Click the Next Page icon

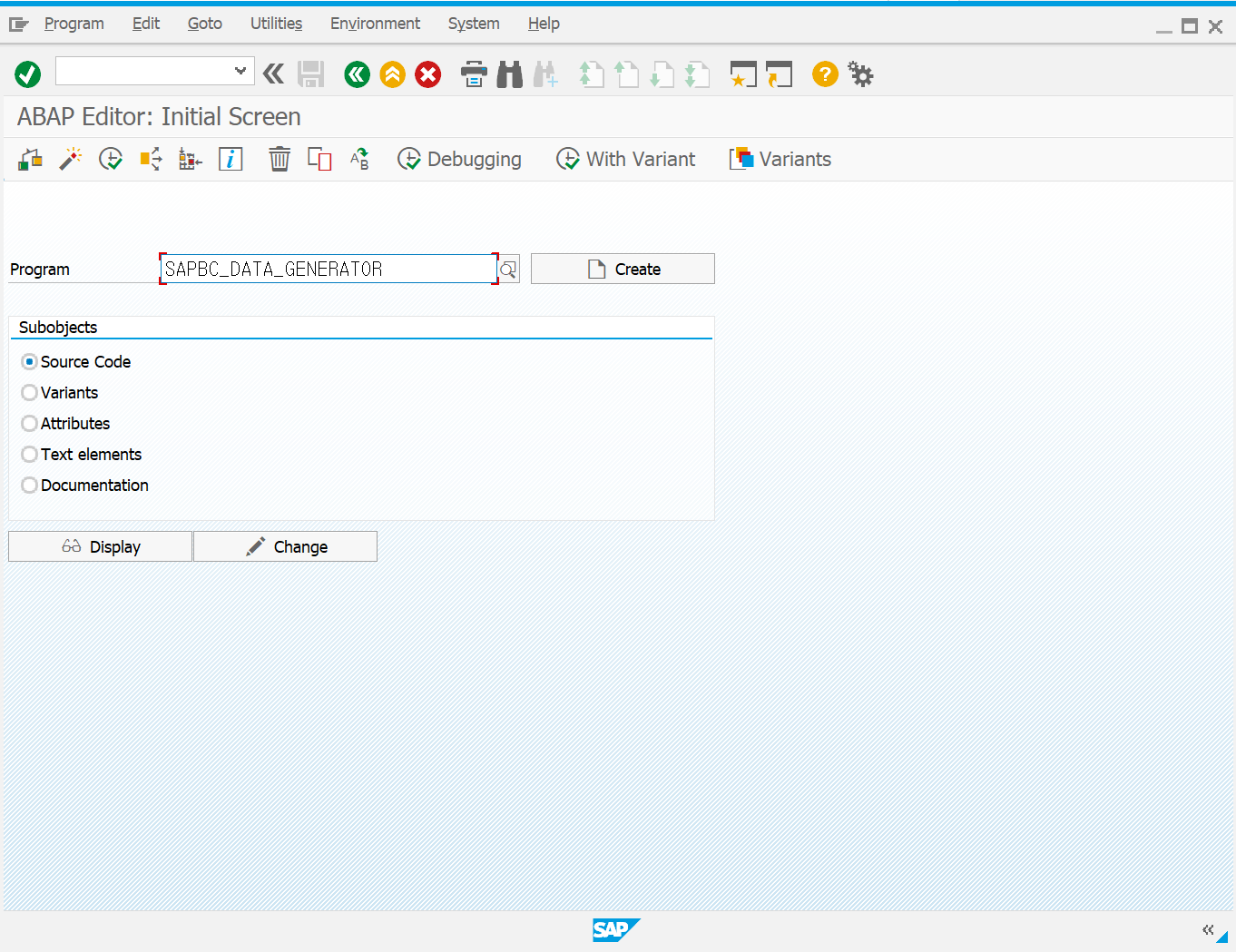pyautogui.click(x=662, y=74)
